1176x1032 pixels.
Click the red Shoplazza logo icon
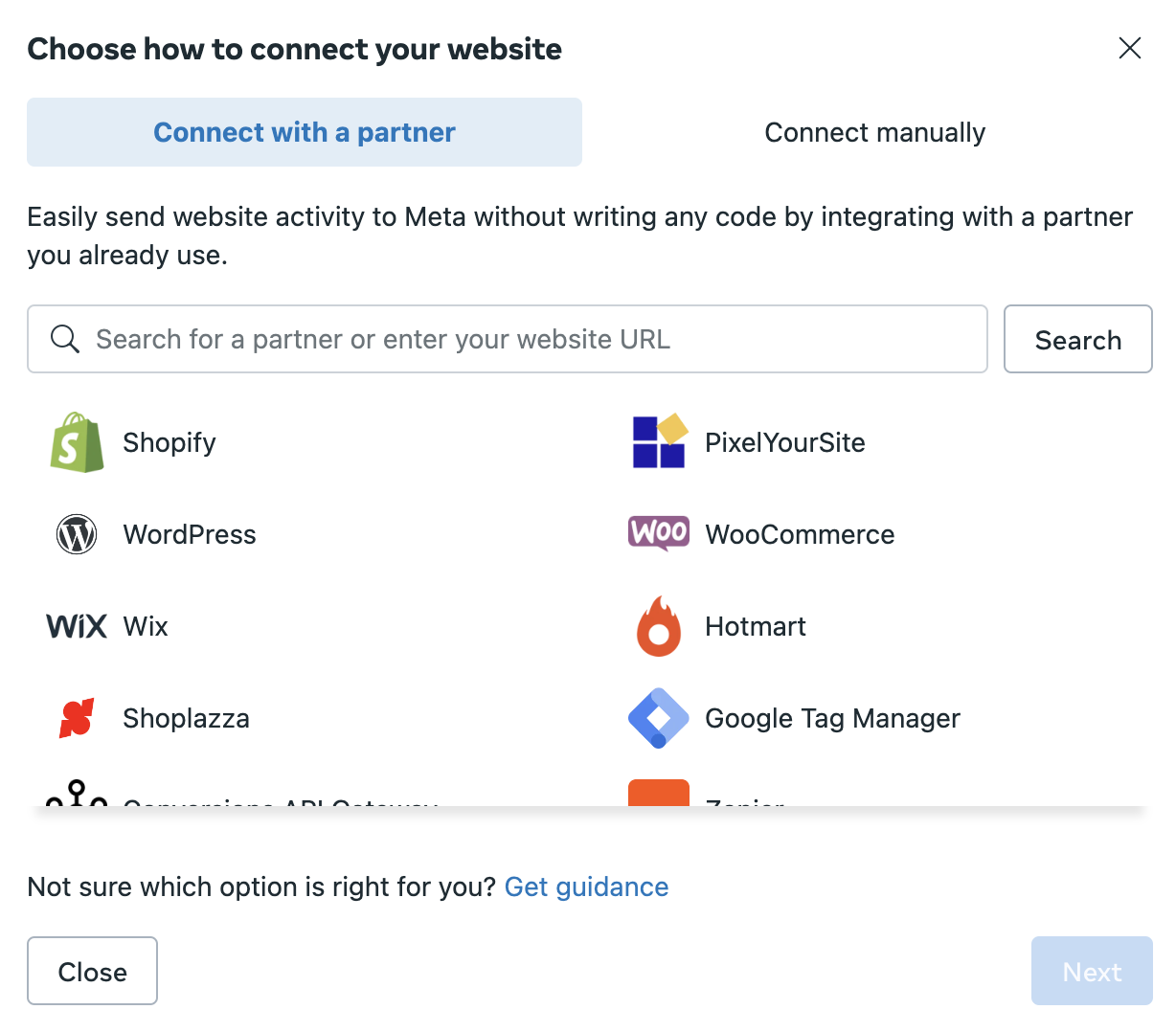coord(77,718)
